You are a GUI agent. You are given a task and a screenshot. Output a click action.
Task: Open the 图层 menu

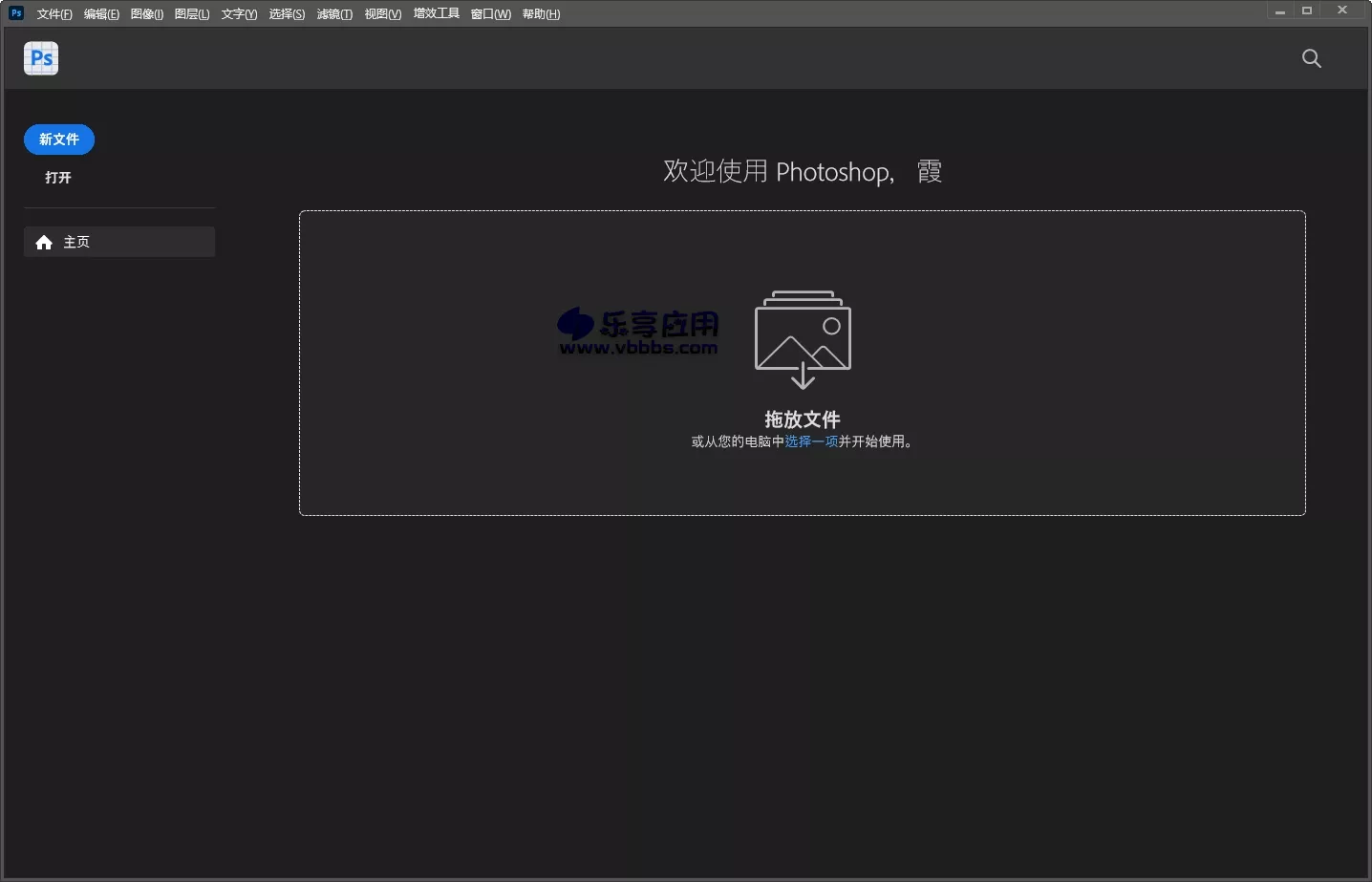coord(191,13)
